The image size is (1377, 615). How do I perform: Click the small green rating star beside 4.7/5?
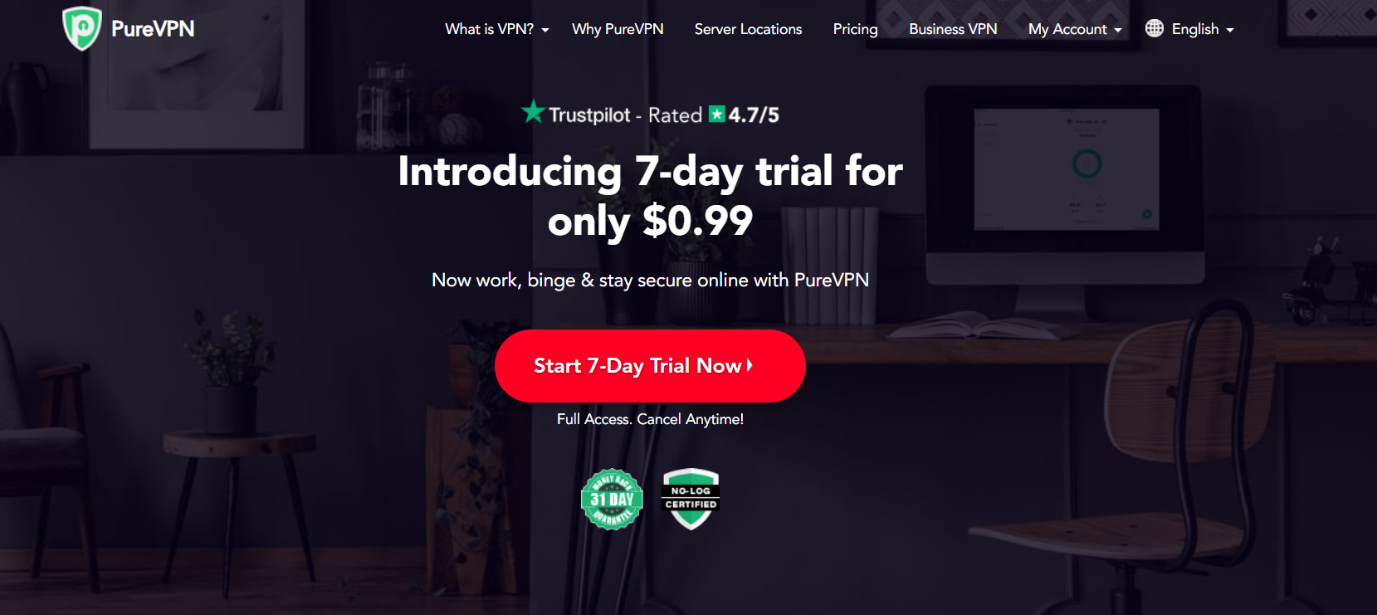pos(716,114)
